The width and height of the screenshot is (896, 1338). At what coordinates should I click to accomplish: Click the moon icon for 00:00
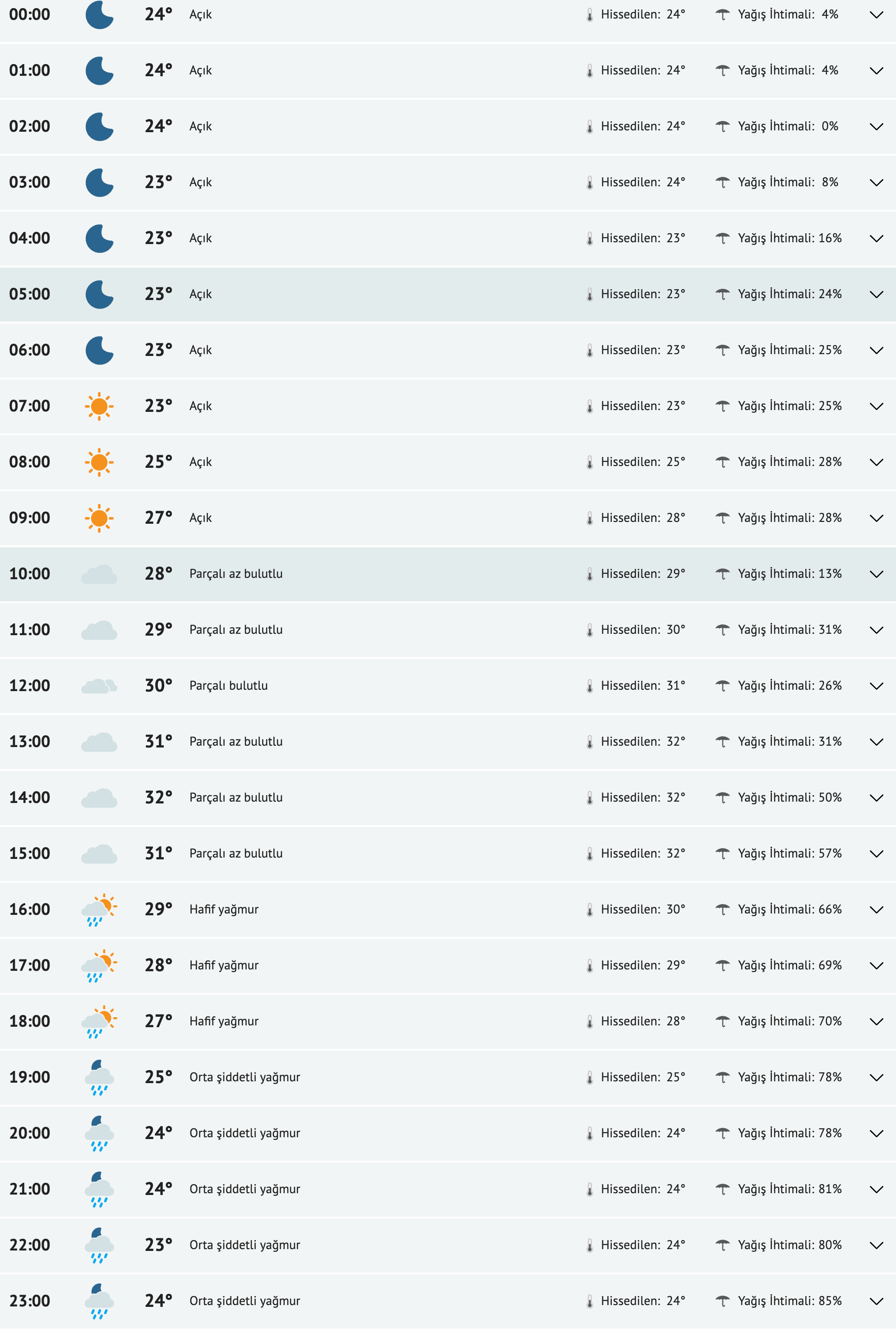point(99,15)
